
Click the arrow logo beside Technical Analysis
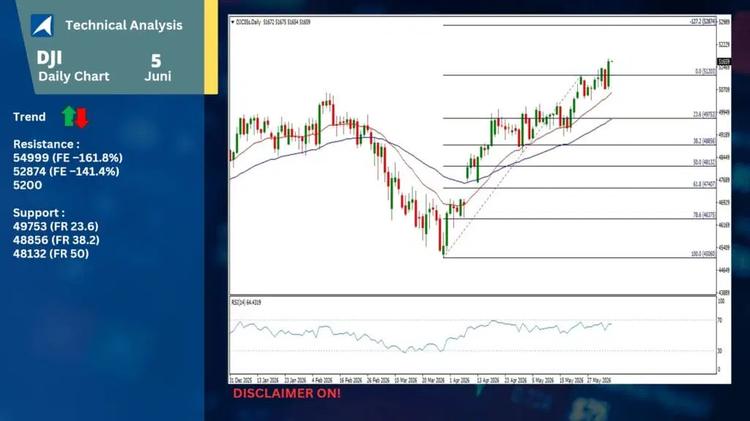[x=42, y=25]
